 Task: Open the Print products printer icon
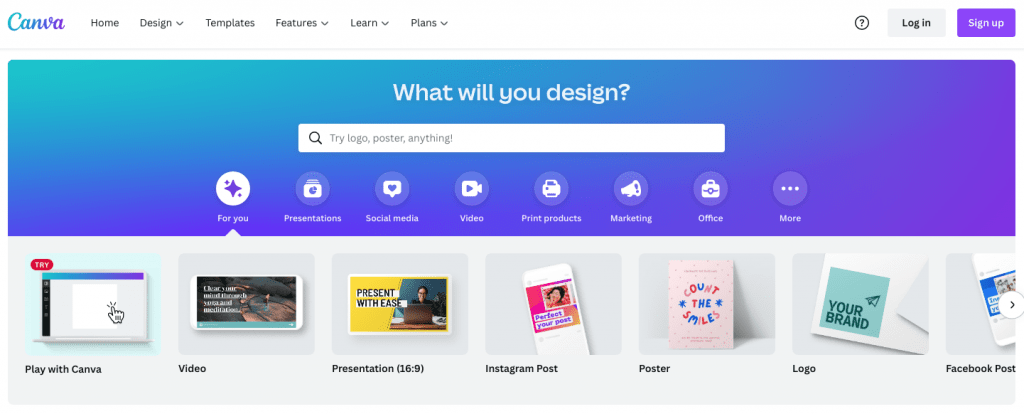(x=551, y=189)
